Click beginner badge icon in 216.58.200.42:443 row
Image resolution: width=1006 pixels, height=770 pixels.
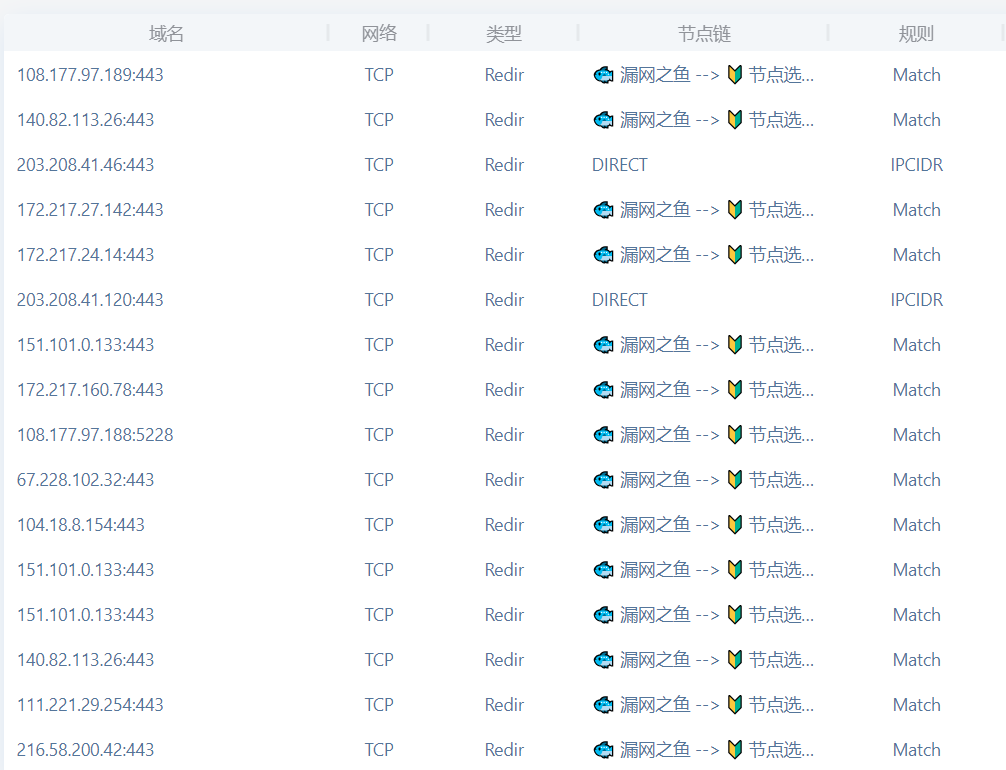tap(735, 749)
